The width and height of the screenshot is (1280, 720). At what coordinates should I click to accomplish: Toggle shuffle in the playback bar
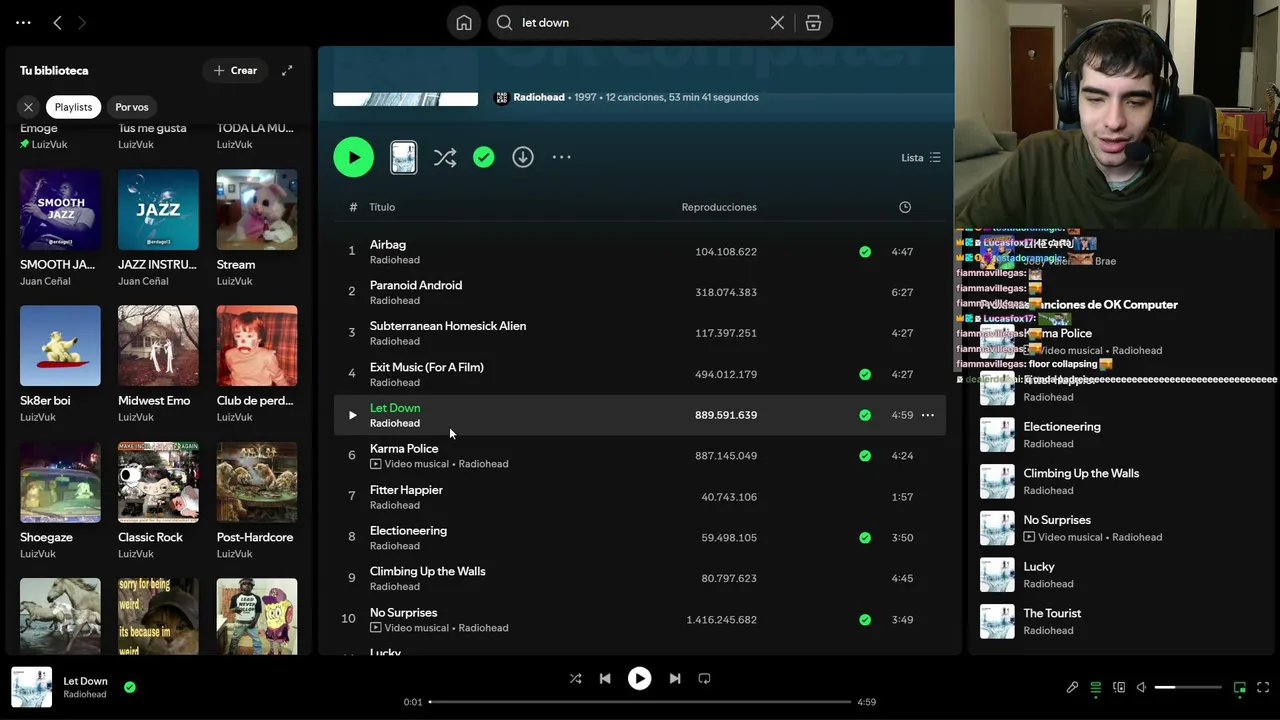click(x=575, y=678)
